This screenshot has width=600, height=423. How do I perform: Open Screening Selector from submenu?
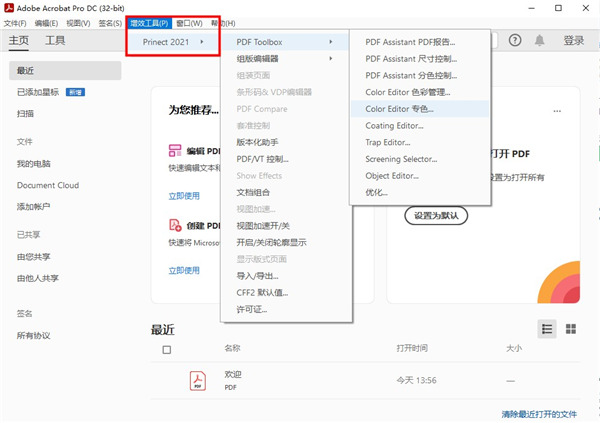tap(420, 159)
